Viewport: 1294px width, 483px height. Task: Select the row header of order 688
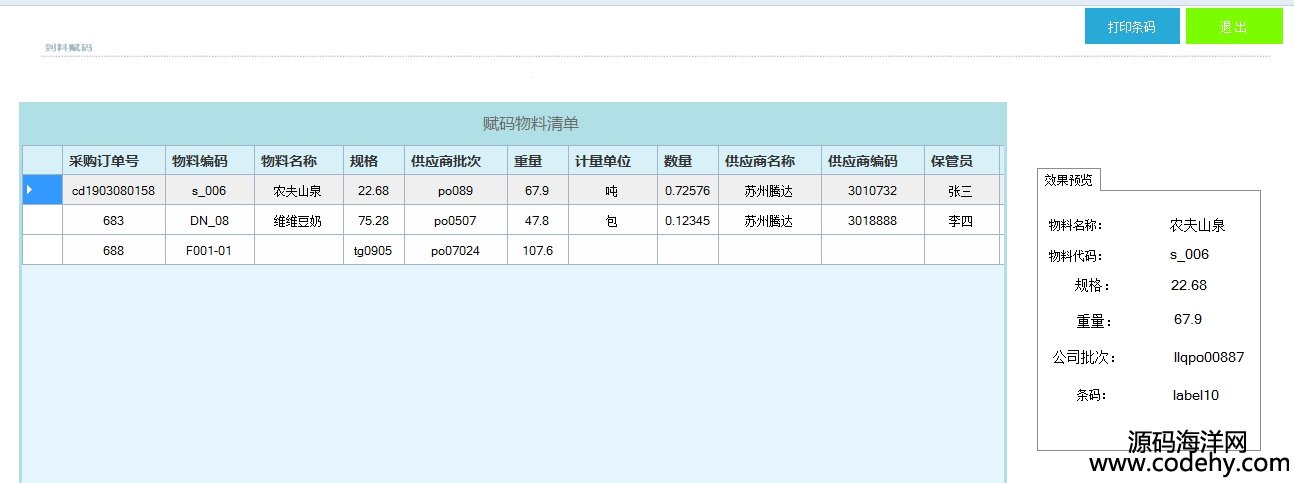tap(42, 251)
